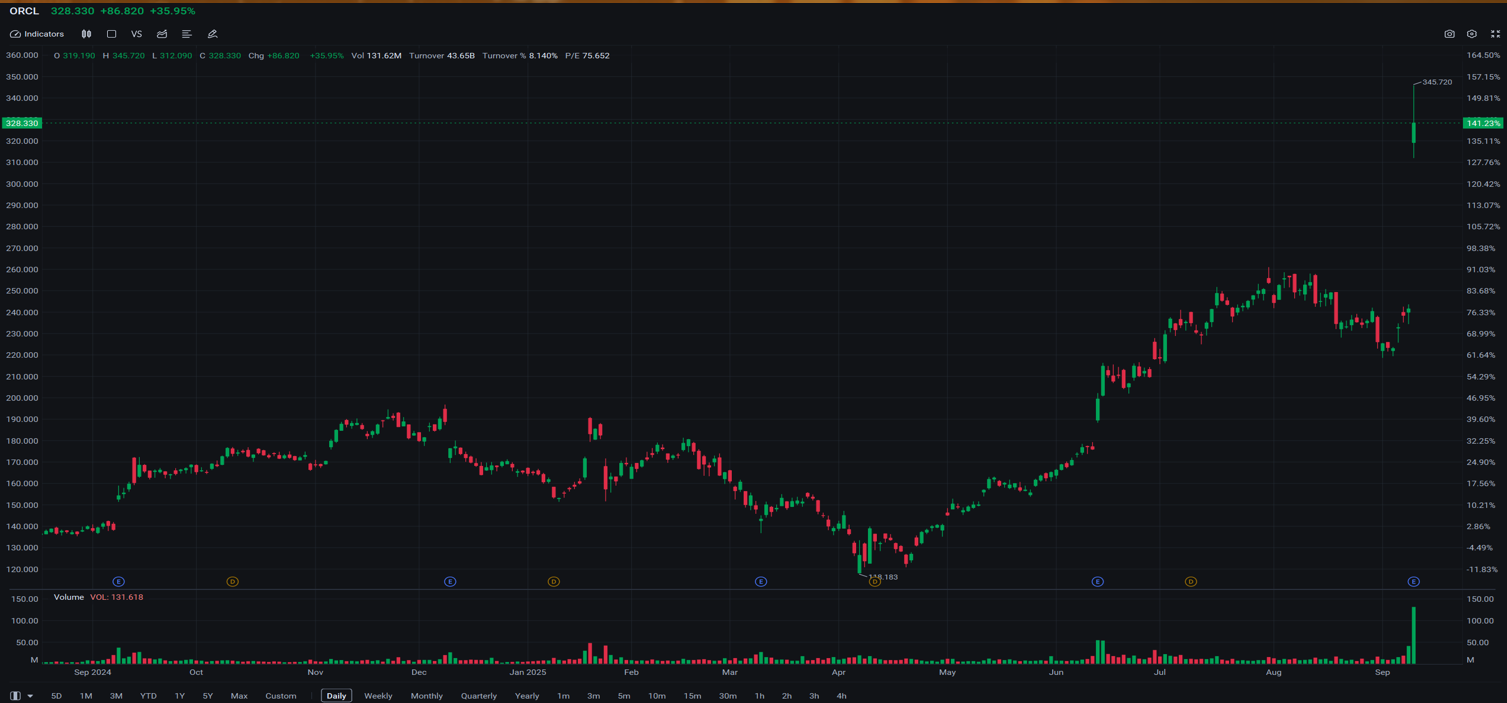Click the Low value 312.090
The width and height of the screenshot is (1507, 703).
point(176,56)
